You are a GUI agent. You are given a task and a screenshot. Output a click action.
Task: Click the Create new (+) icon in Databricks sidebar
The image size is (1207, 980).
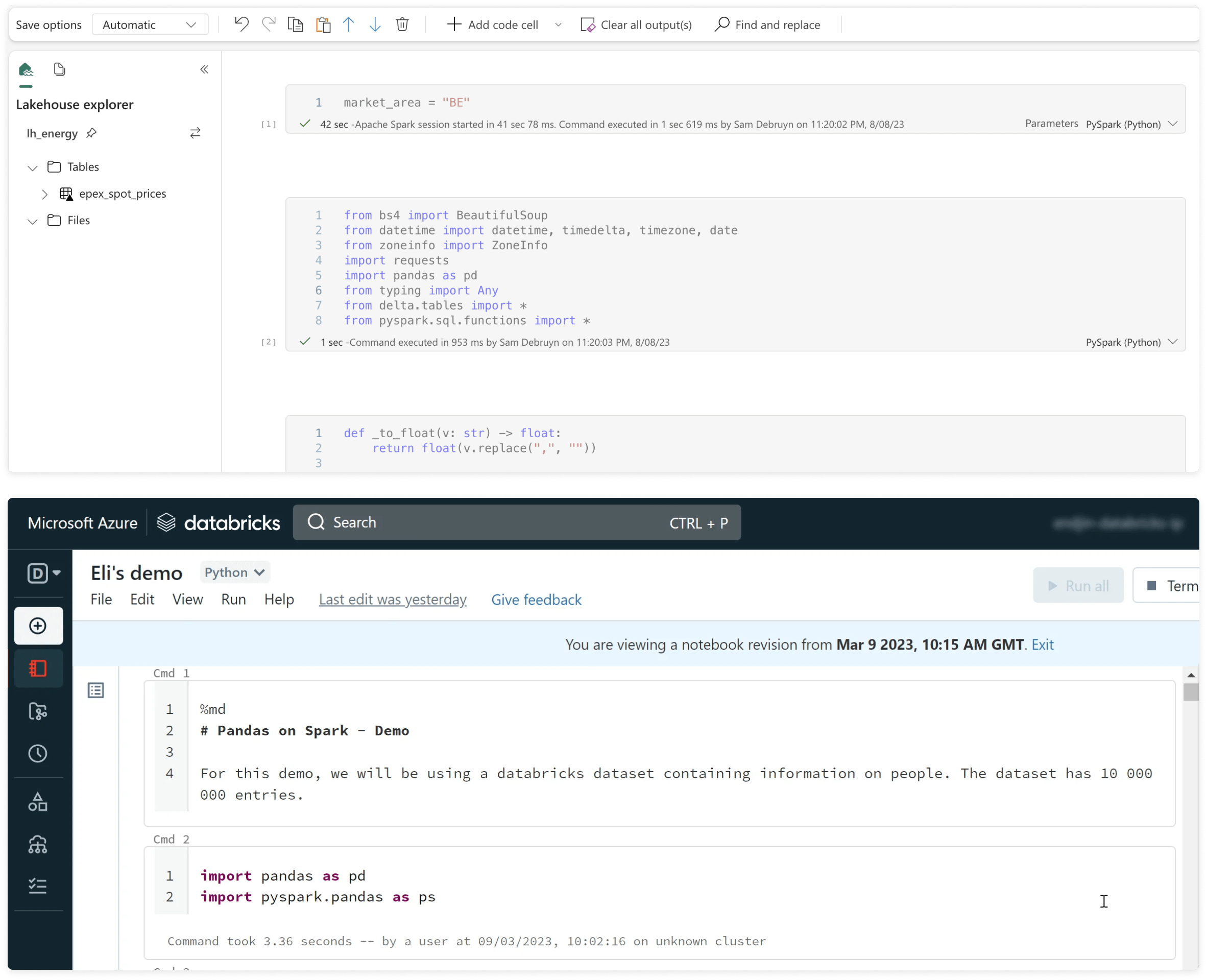(38, 626)
